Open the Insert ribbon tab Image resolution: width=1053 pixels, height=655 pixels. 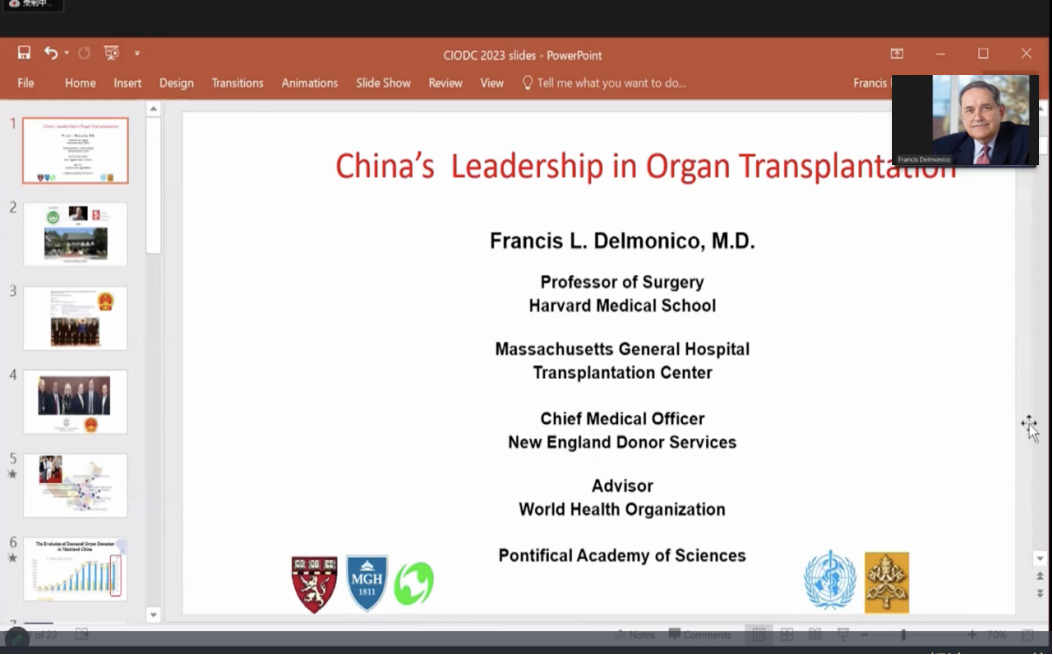128,83
